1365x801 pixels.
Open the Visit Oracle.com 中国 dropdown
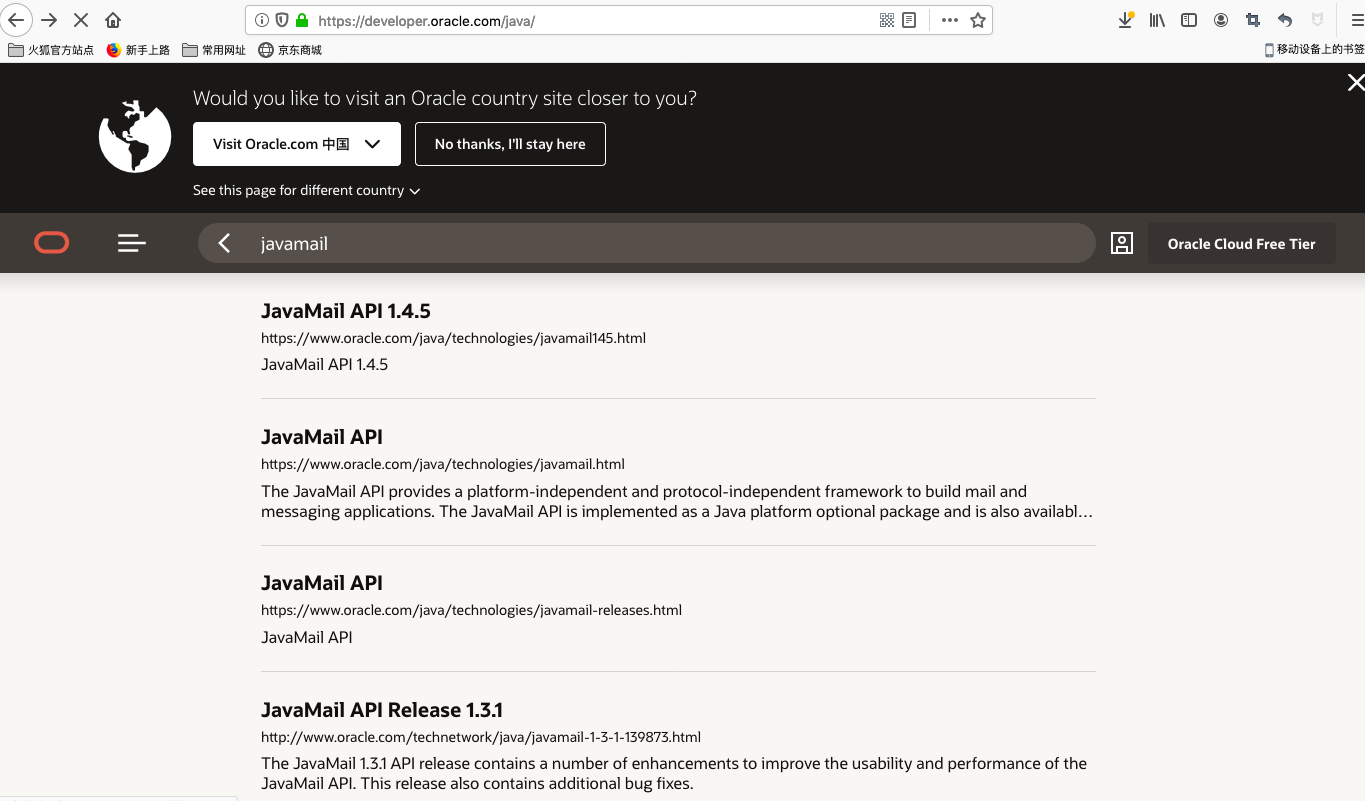click(x=296, y=143)
